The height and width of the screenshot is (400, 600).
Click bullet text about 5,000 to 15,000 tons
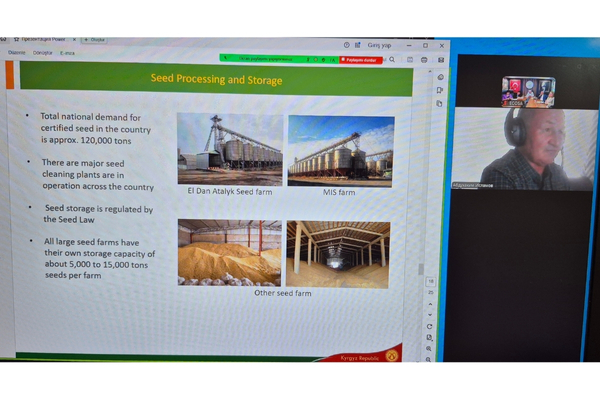click(x=100, y=259)
